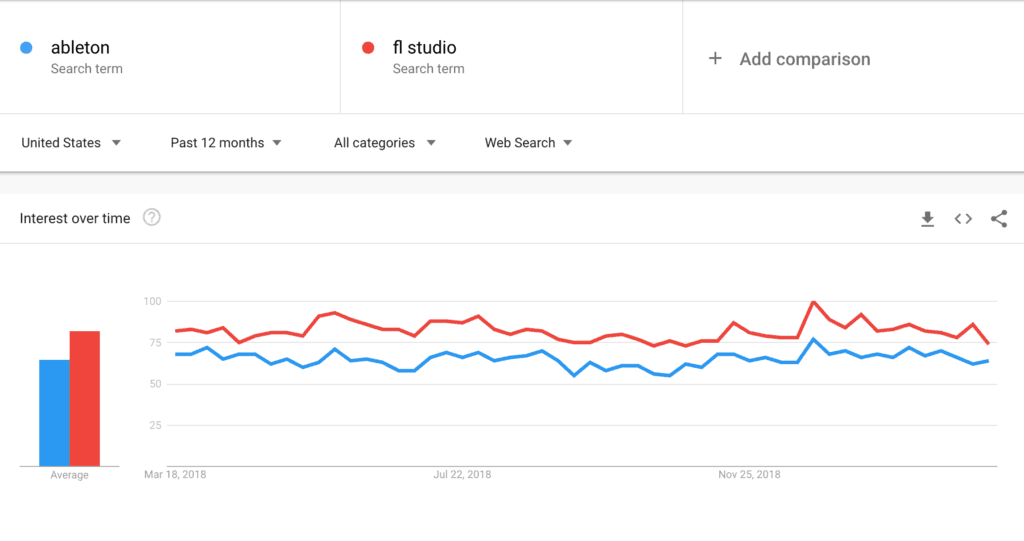Change the Web Search type dropdown

click(x=528, y=143)
